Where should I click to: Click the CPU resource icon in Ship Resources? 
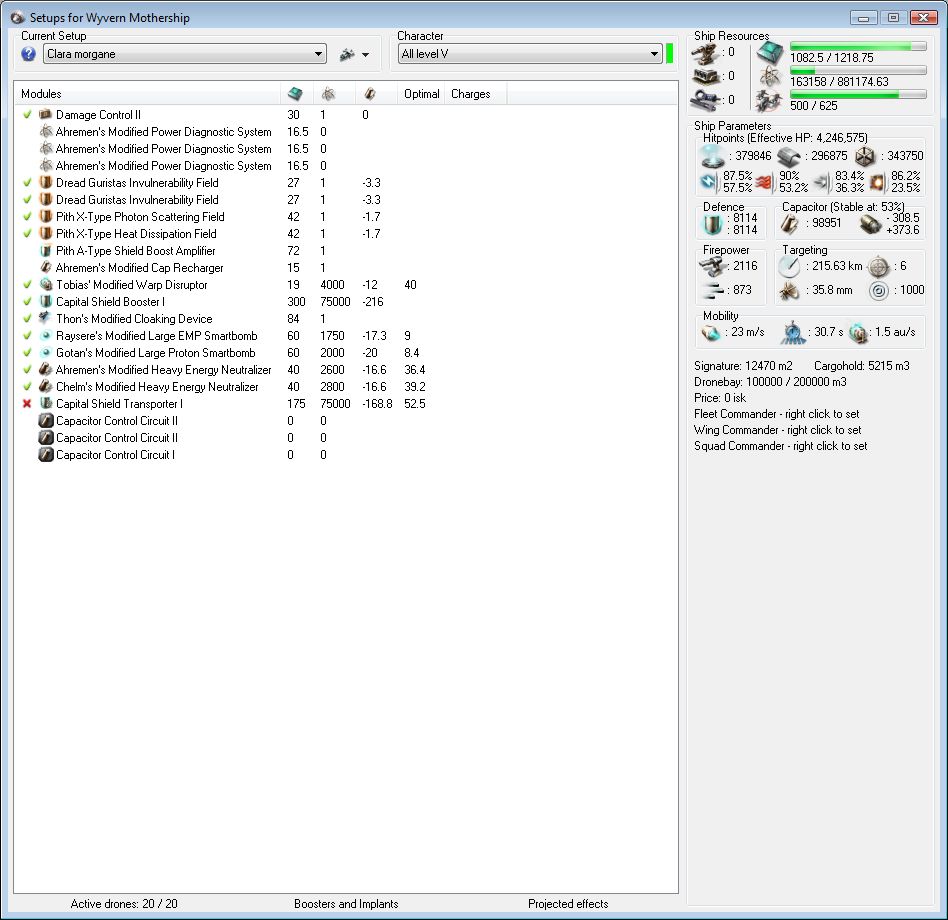(x=770, y=53)
